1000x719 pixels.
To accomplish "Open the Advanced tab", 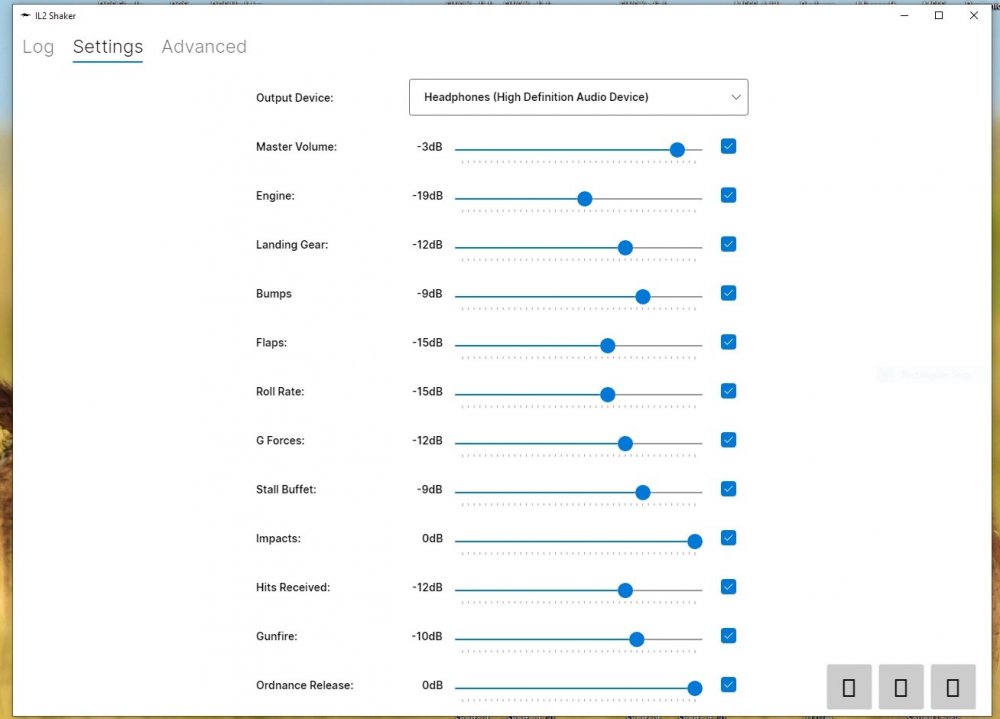I will (x=204, y=47).
